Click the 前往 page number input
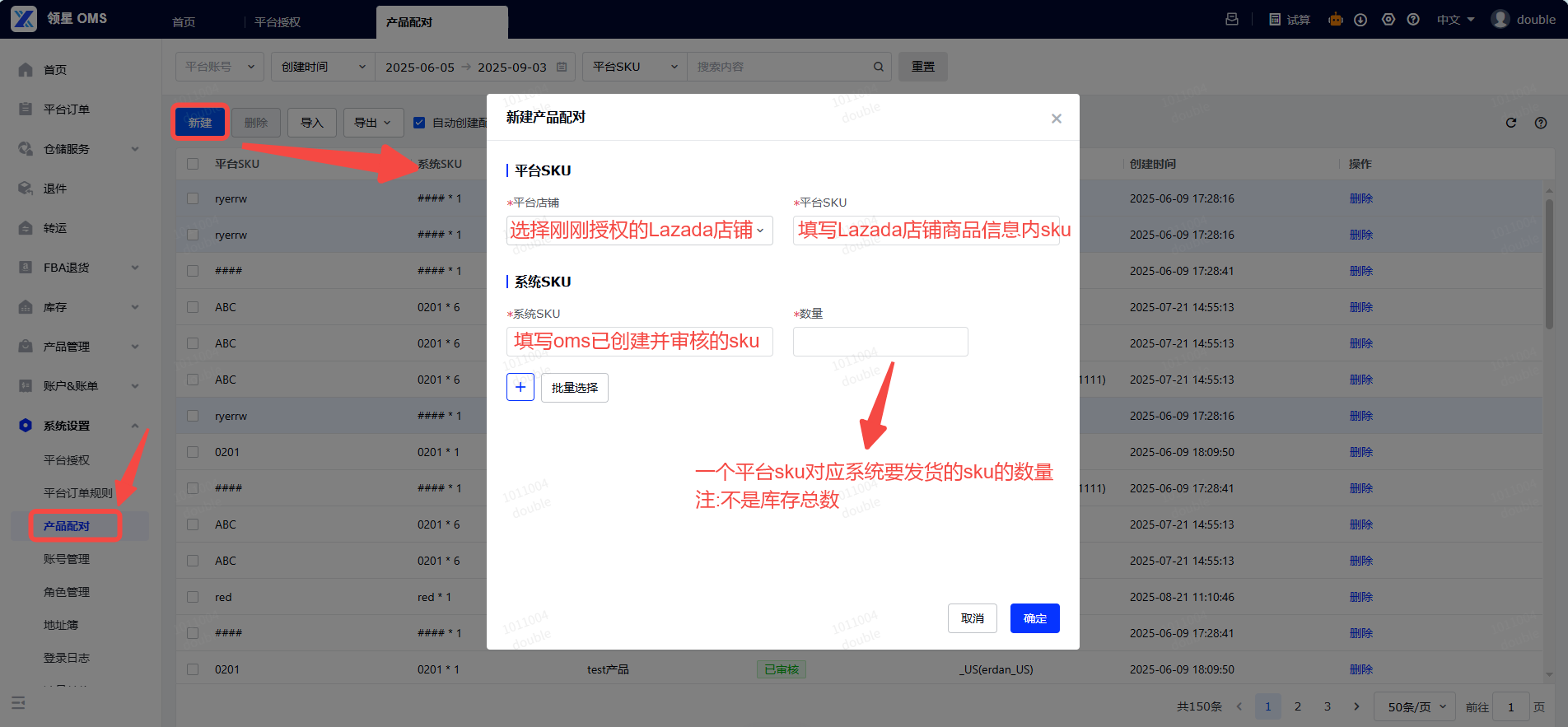 click(x=1511, y=706)
